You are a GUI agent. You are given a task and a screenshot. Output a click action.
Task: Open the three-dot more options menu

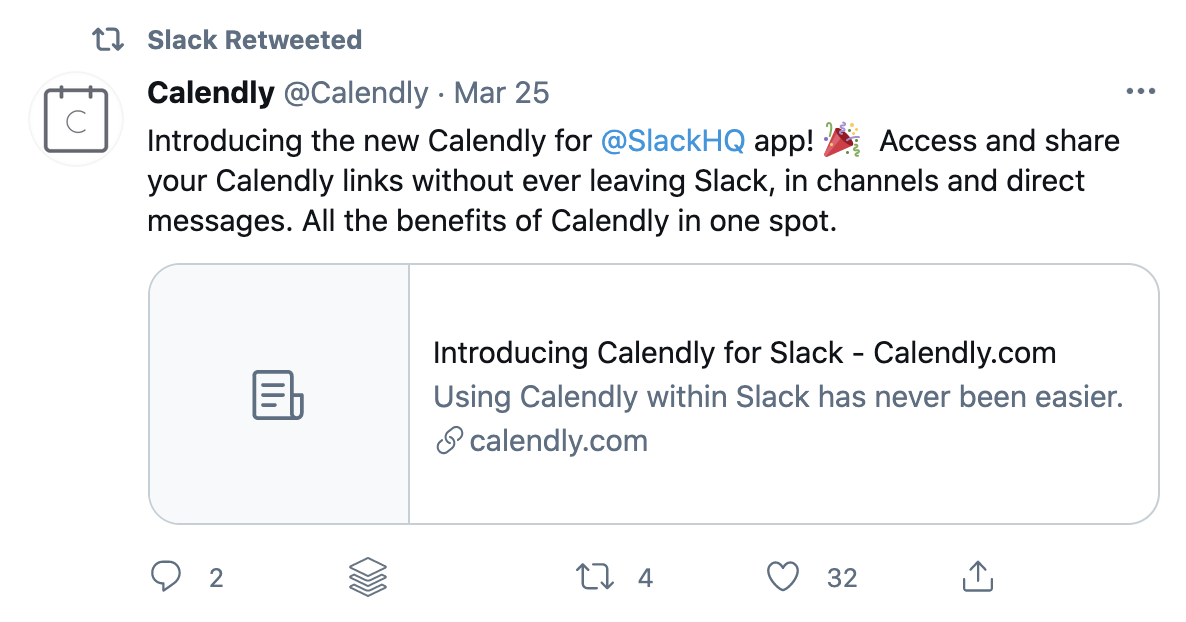click(x=1140, y=92)
